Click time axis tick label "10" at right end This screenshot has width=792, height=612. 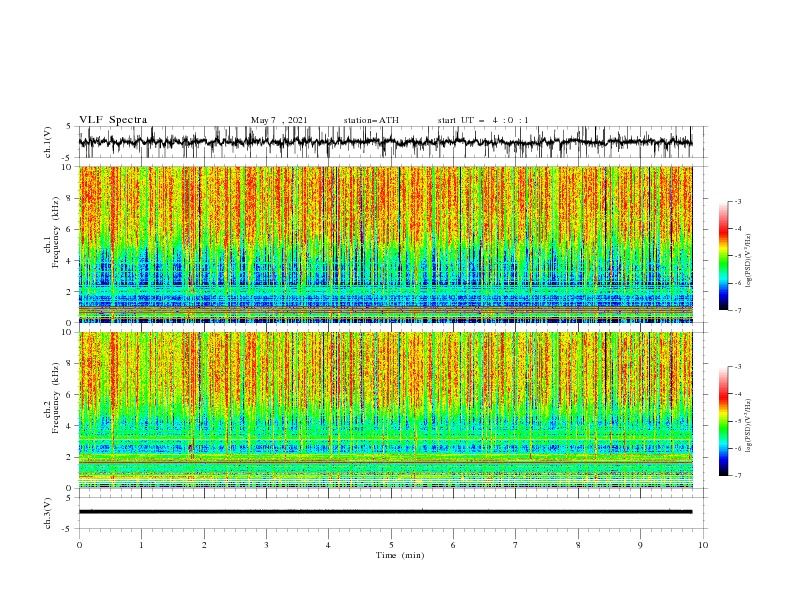point(703,545)
